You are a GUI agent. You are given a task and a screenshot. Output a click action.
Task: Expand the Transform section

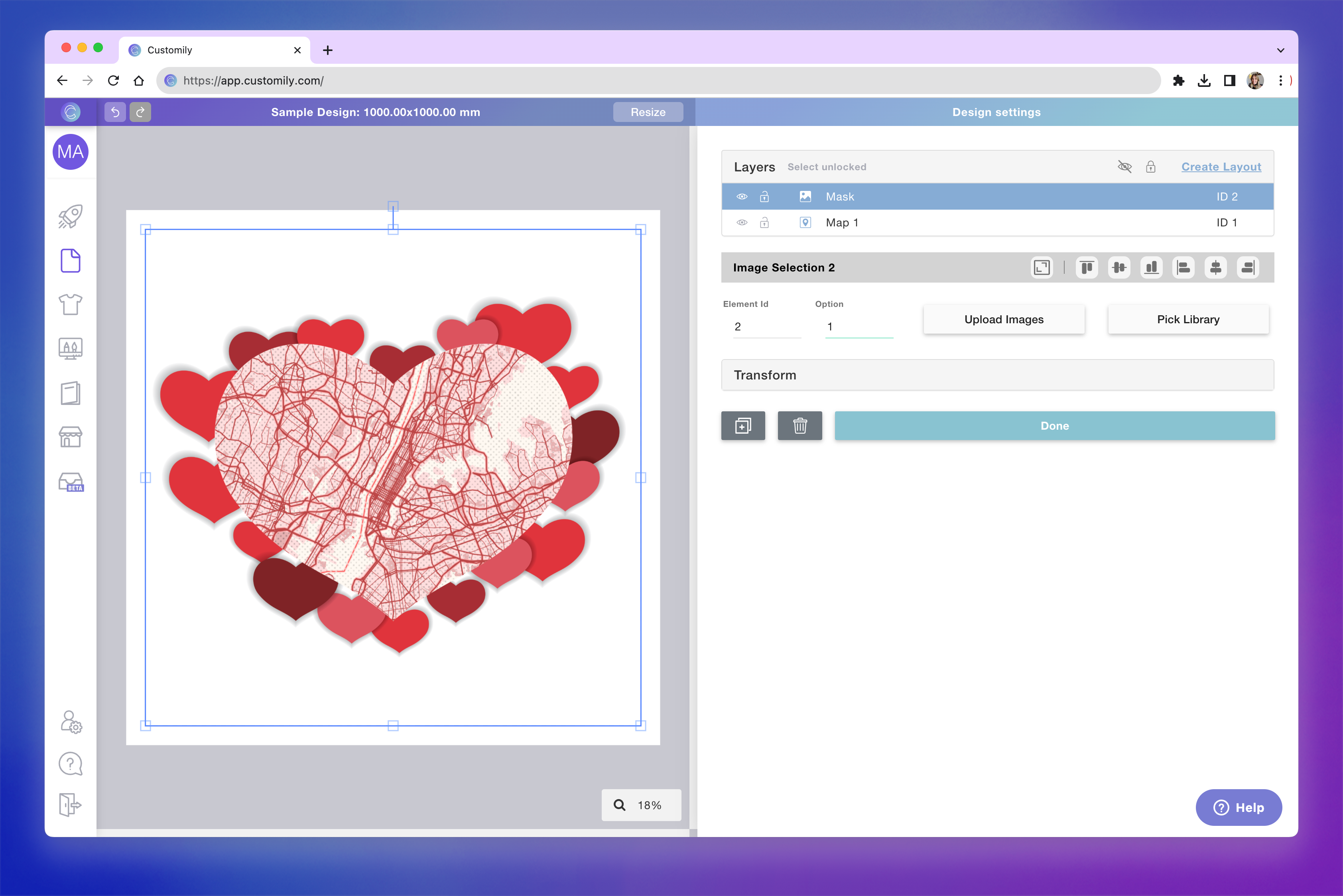click(x=997, y=375)
